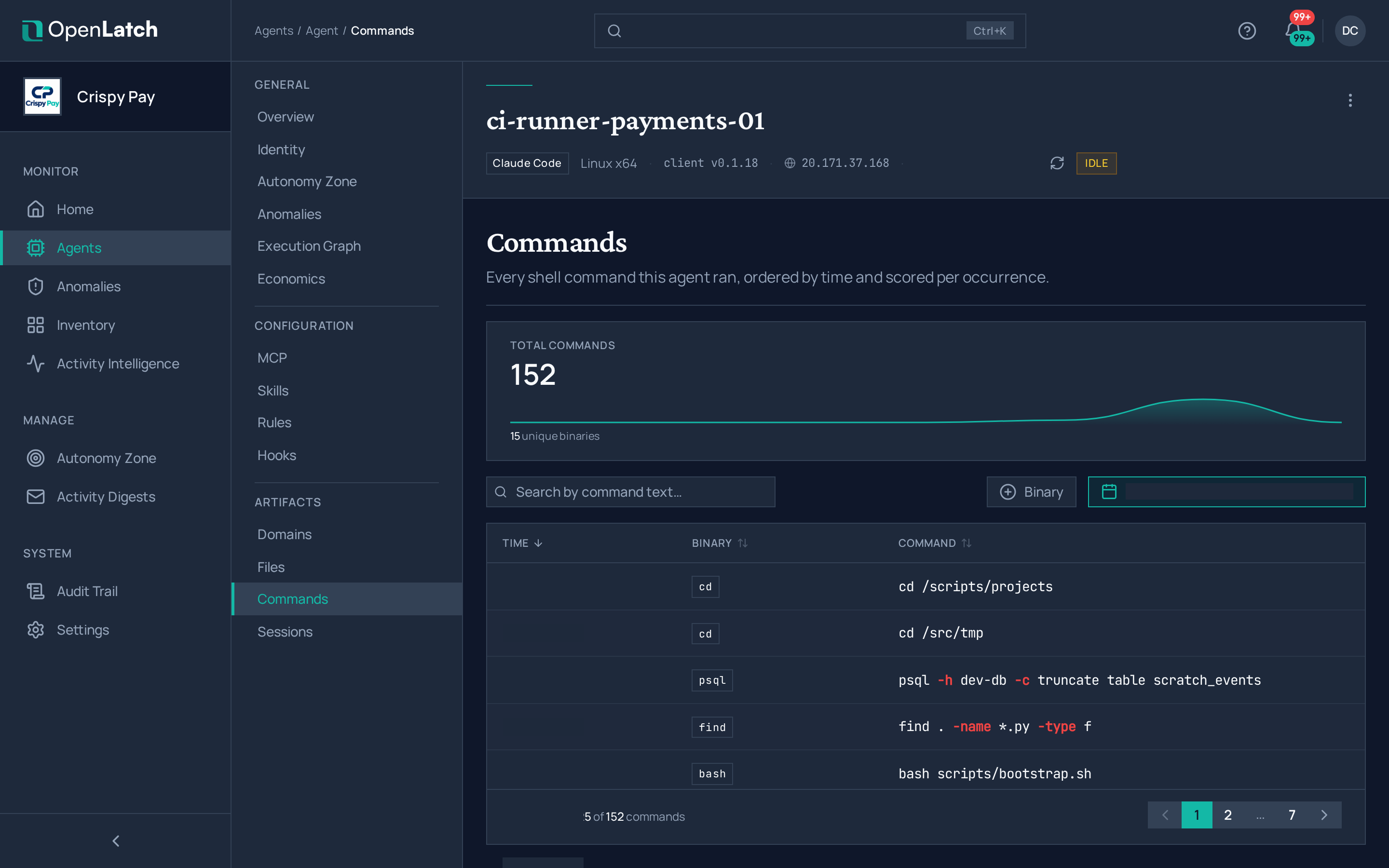This screenshot has width=1389, height=868.
Task: Sort by the TIME column
Action: coord(522,543)
